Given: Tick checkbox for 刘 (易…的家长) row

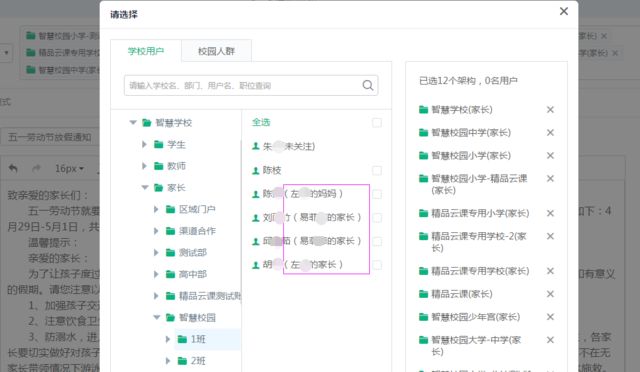Looking at the screenshot, I should tap(377, 218).
